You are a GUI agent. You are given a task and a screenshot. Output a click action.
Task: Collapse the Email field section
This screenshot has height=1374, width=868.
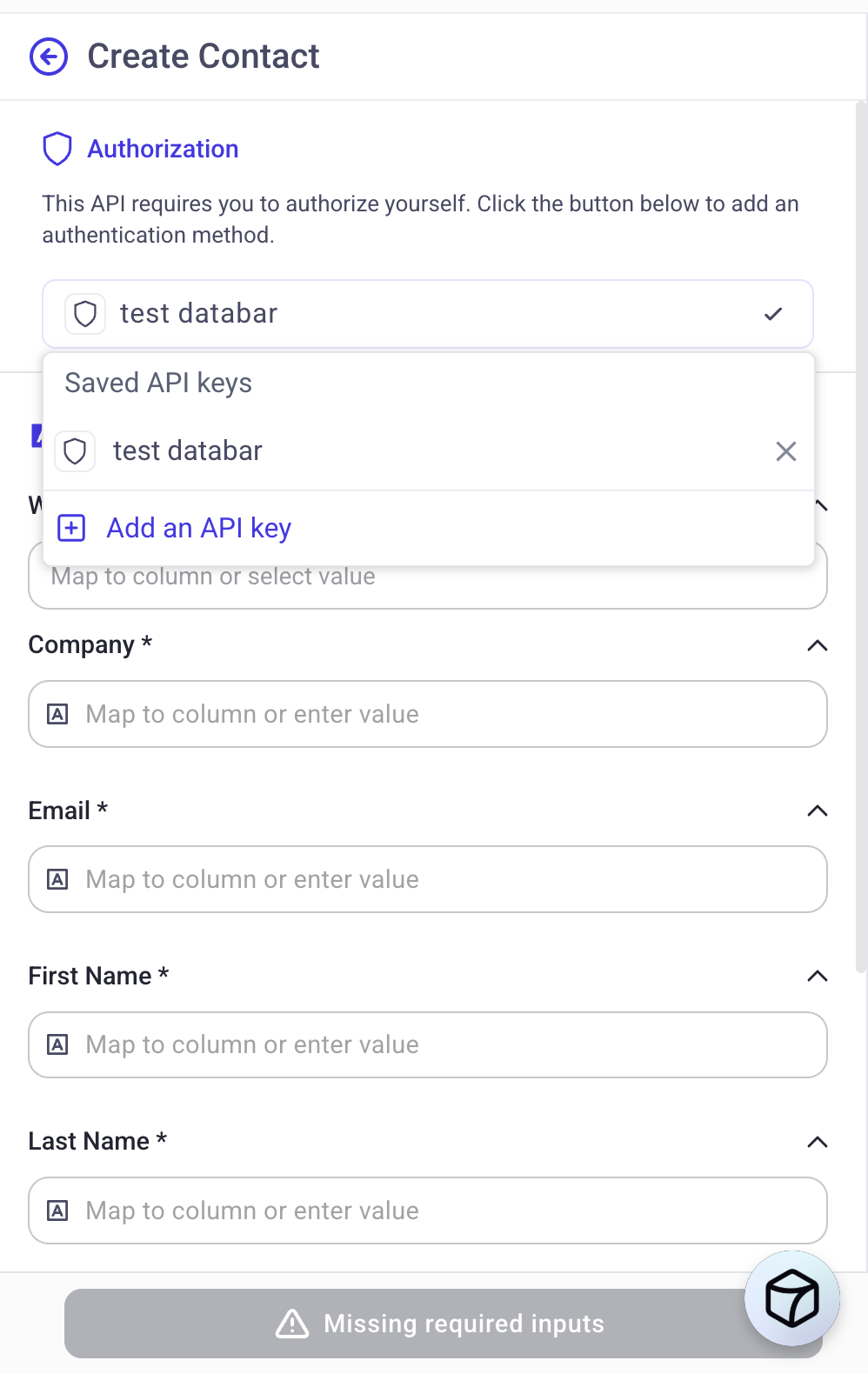tap(817, 810)
